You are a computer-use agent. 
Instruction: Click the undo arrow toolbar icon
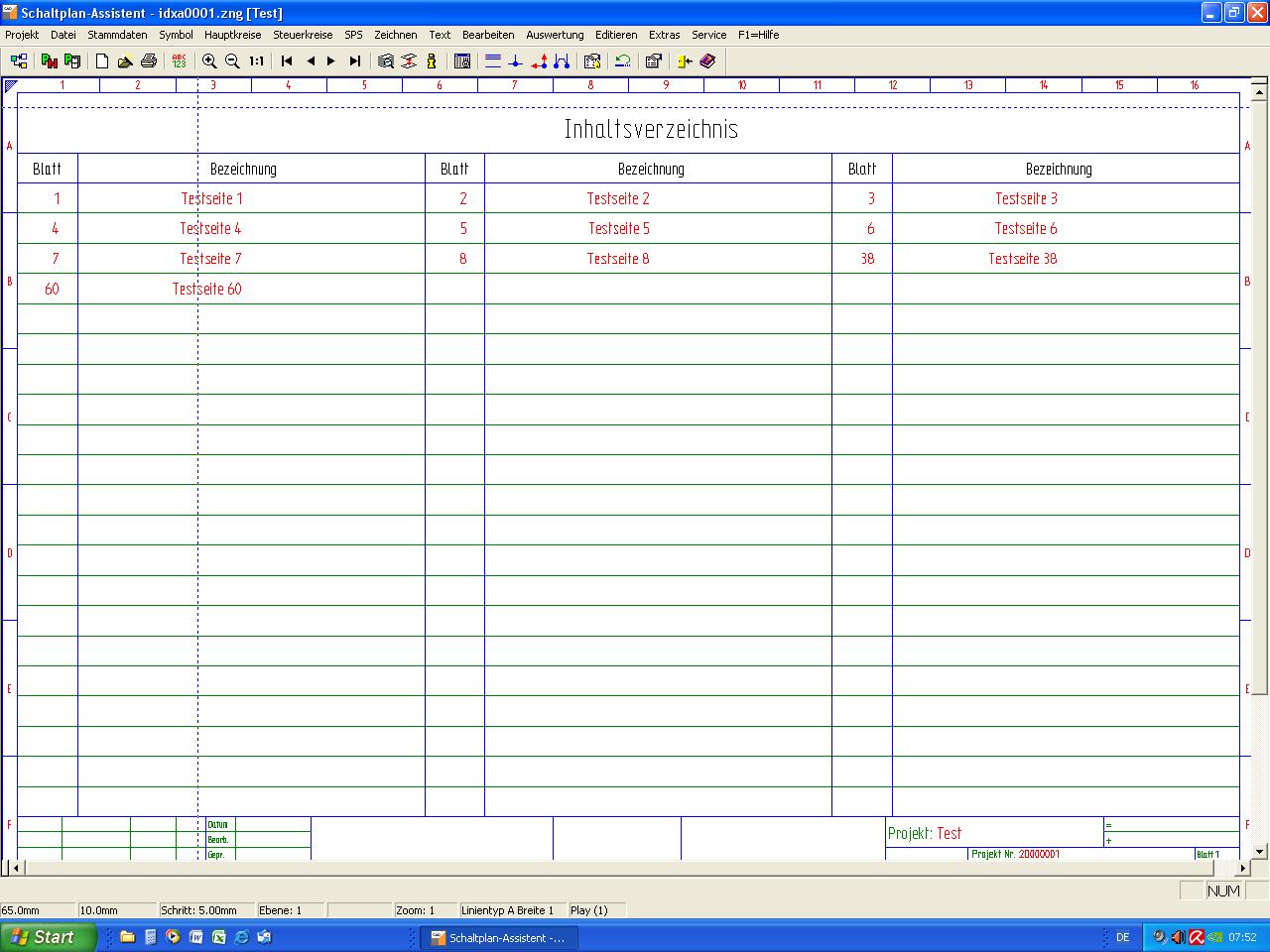point(622,61)
